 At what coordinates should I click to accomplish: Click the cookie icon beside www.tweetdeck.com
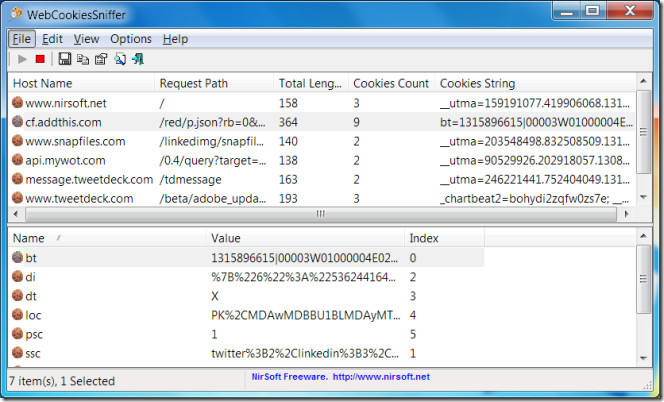(x=17, y=198)
